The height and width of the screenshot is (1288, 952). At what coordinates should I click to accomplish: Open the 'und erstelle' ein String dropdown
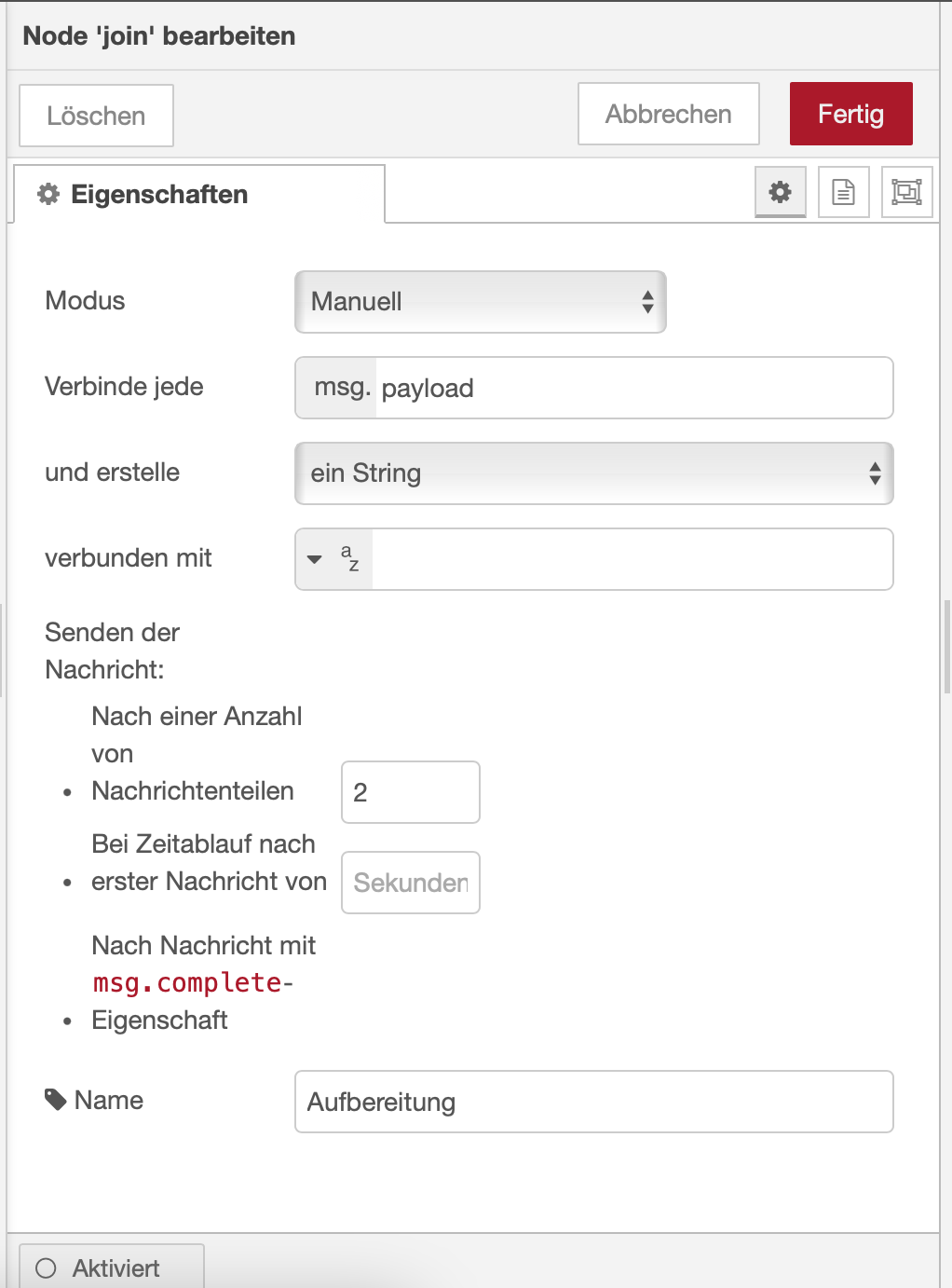point(593,473)
